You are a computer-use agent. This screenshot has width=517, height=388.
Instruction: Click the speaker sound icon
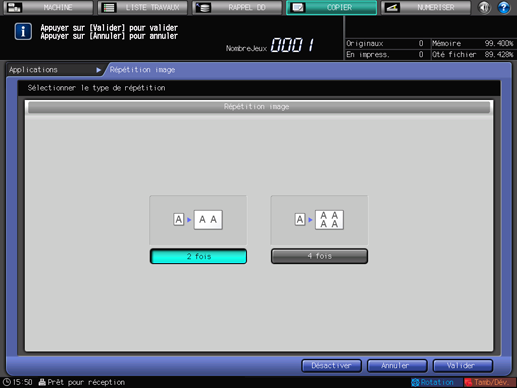coord(484,7)
